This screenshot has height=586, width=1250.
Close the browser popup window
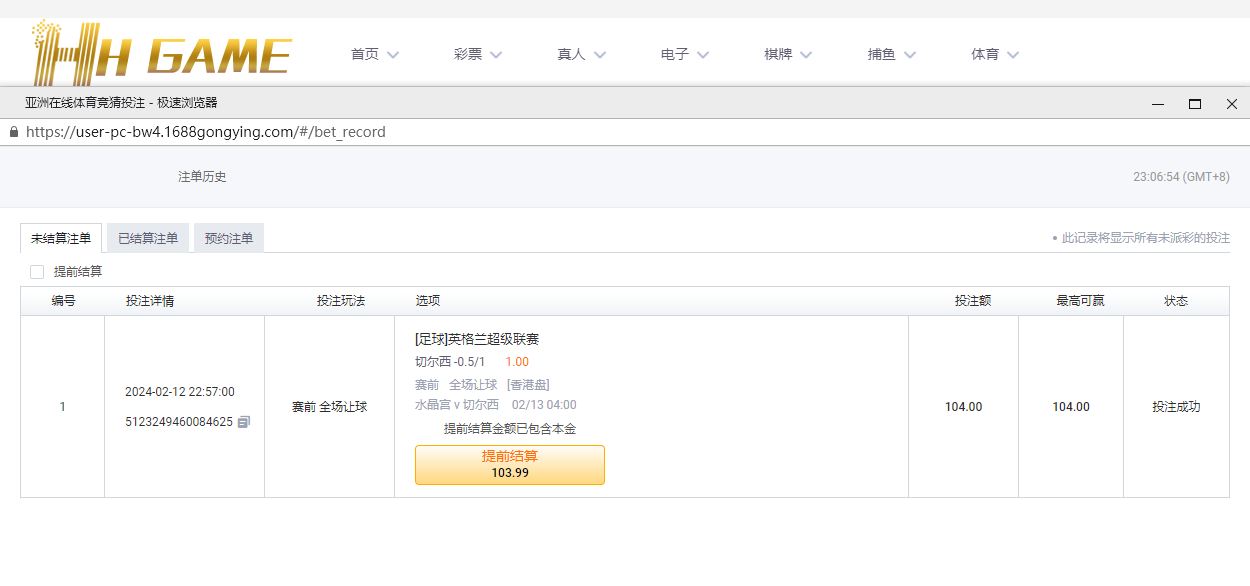coord(1232,104)
